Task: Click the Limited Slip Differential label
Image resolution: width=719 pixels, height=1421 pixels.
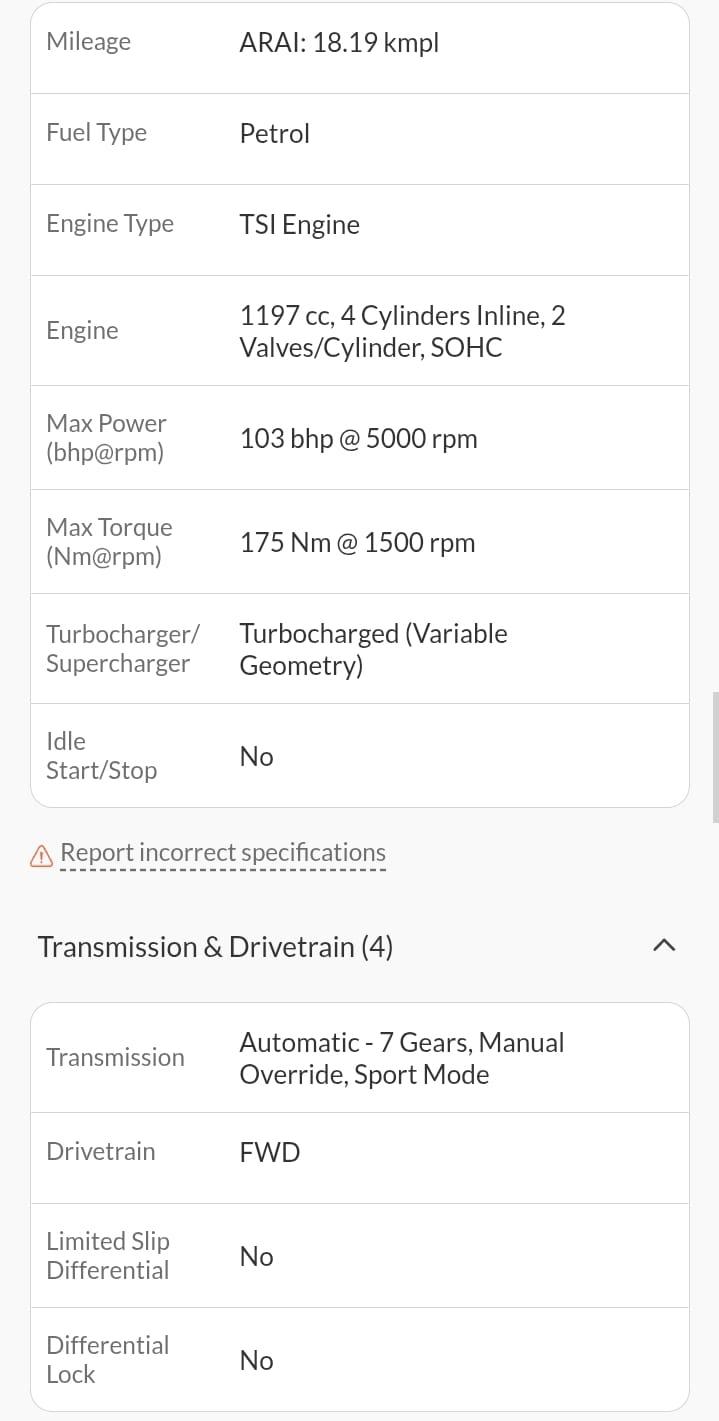Action: pos(108,1255)
